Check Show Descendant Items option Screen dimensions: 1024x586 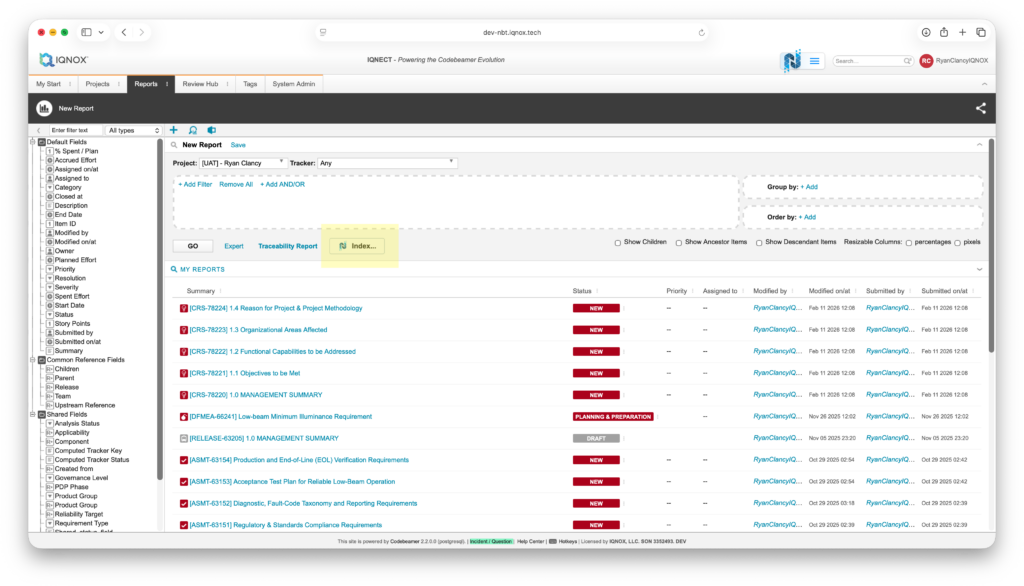(759, 243)
